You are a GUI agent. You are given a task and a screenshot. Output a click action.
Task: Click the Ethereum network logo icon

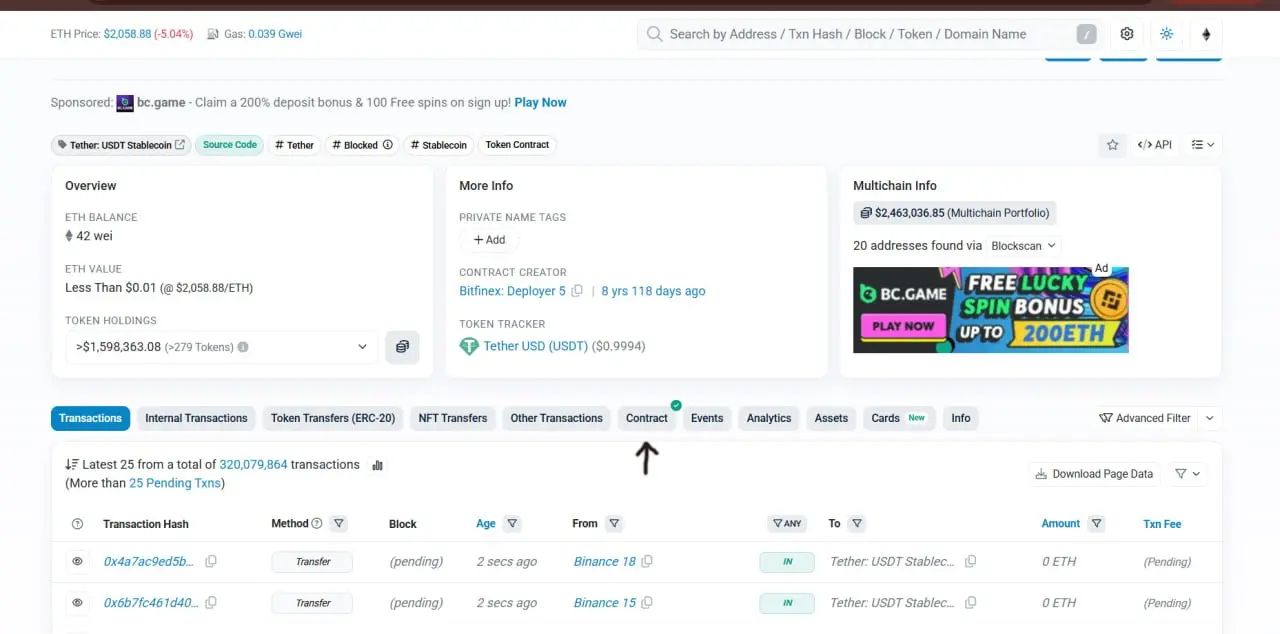1205,34
